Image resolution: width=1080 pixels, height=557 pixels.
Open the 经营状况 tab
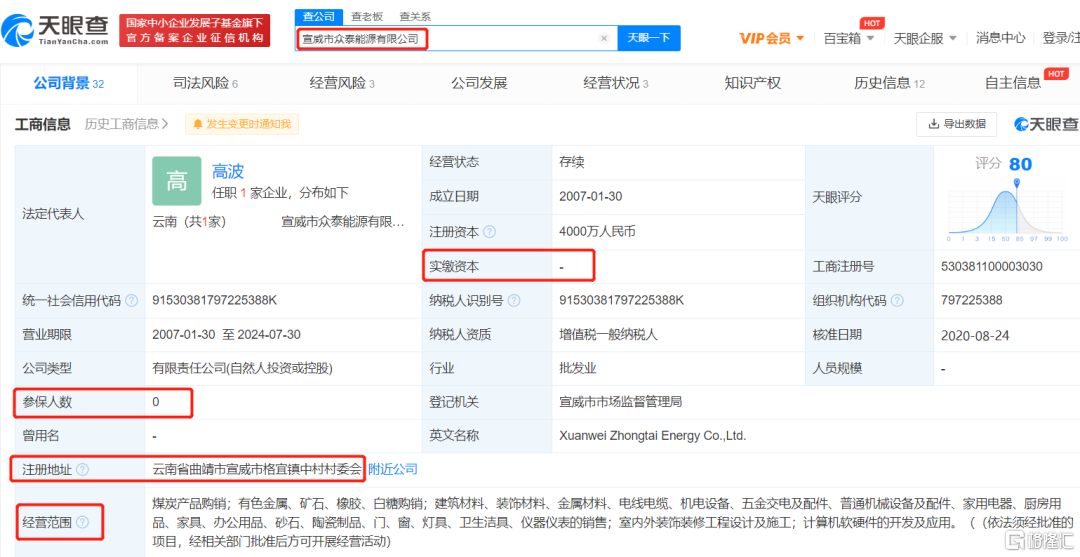(616, 84)
